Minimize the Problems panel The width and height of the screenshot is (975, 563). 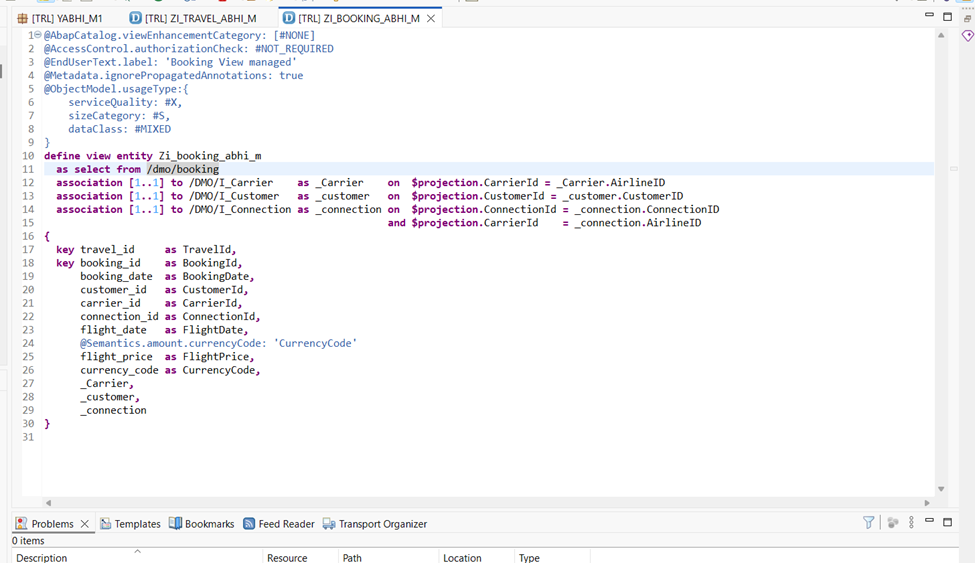pos(929,520)
